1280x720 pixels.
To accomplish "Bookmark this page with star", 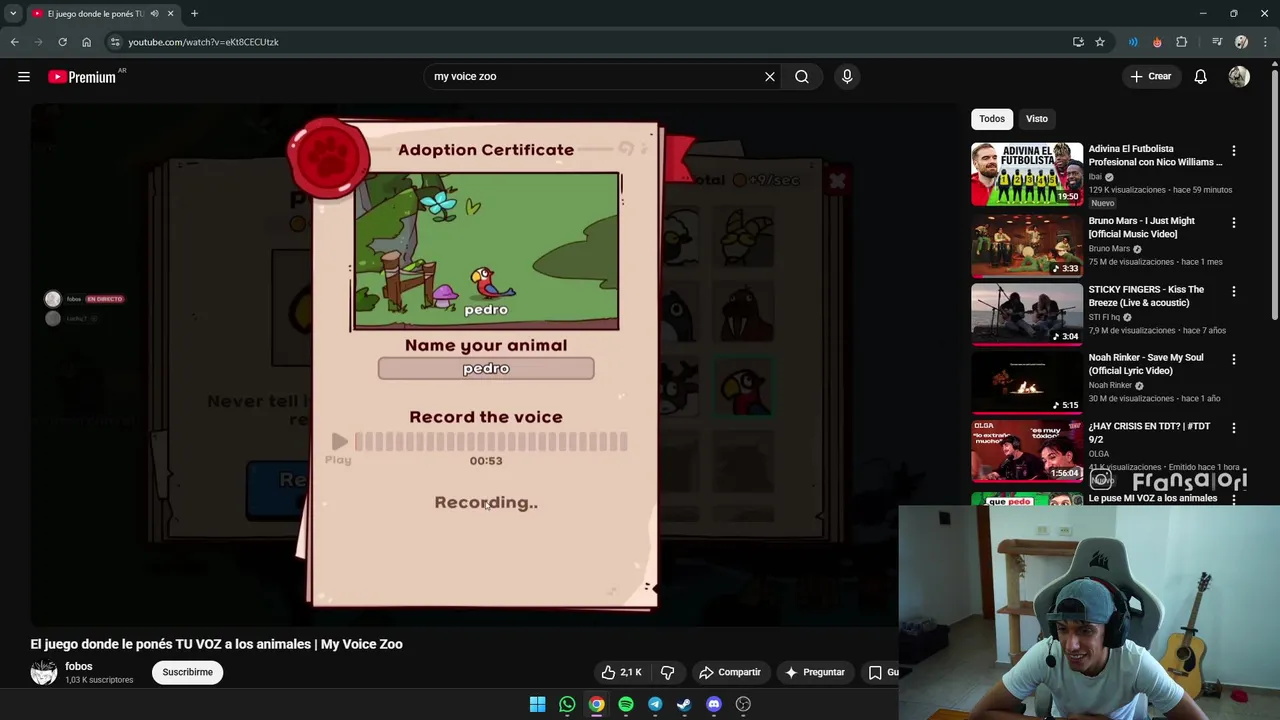I will 1100,42.
